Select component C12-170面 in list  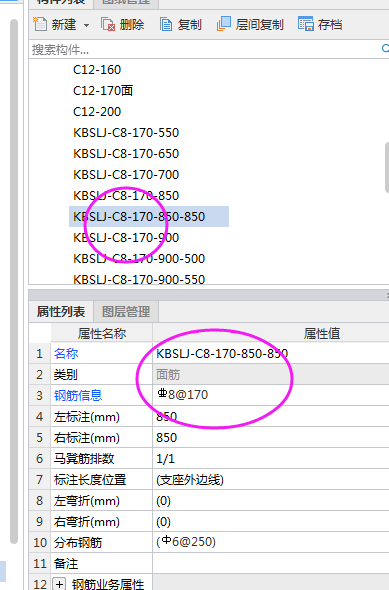[x=103, y=91]
